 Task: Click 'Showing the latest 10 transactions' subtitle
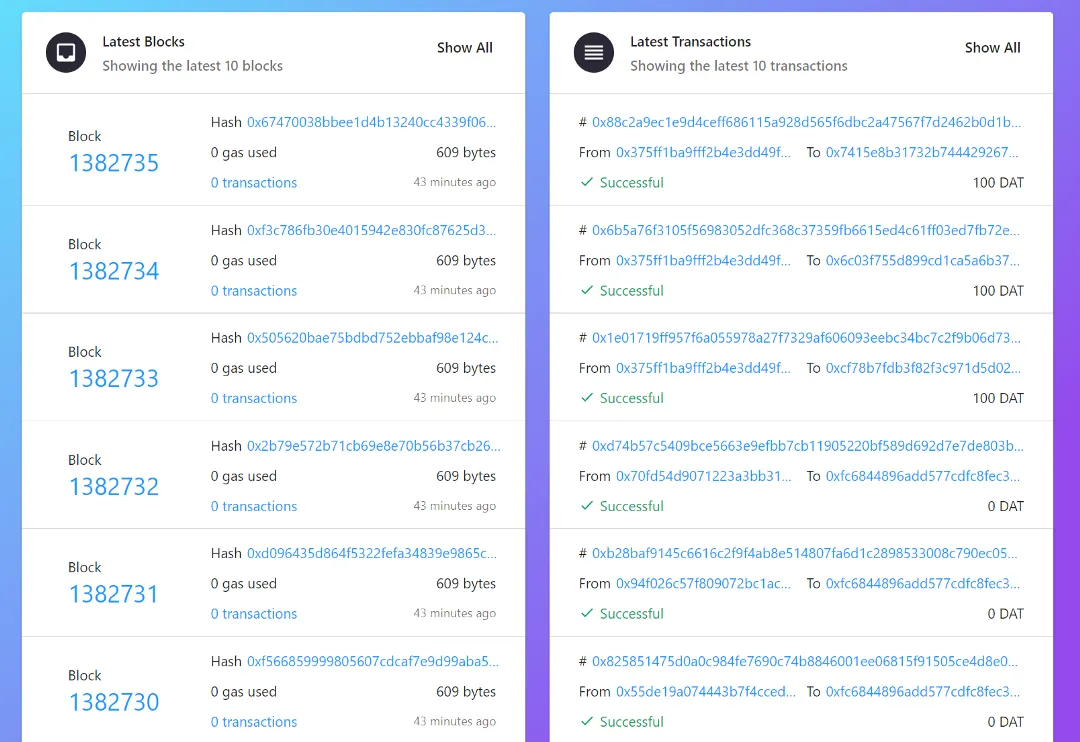coord(738,66)
